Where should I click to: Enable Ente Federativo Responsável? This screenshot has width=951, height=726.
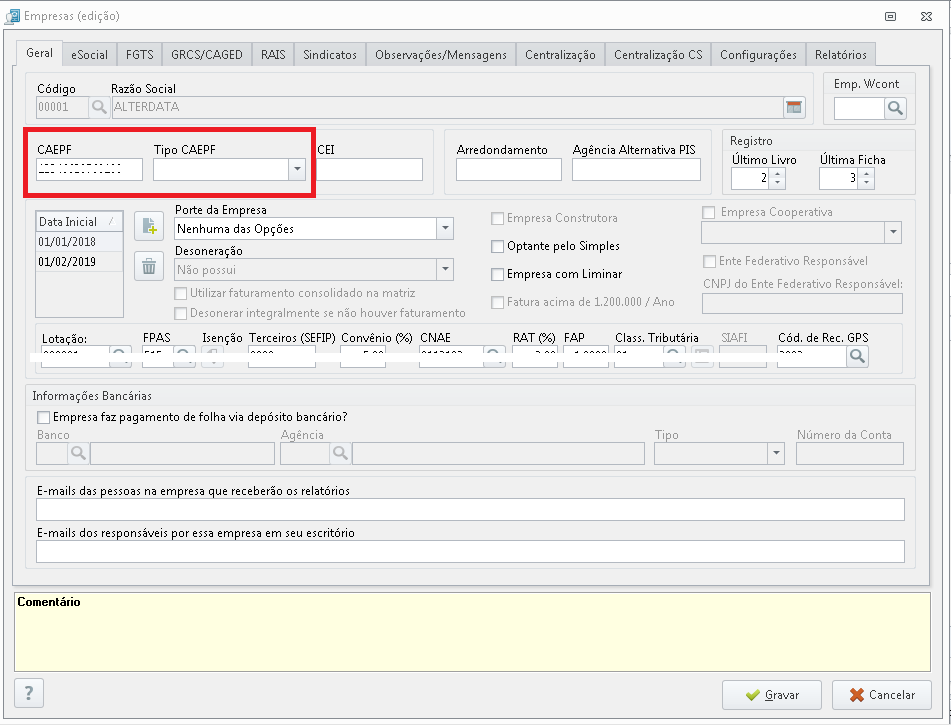(x=709, y=261)
